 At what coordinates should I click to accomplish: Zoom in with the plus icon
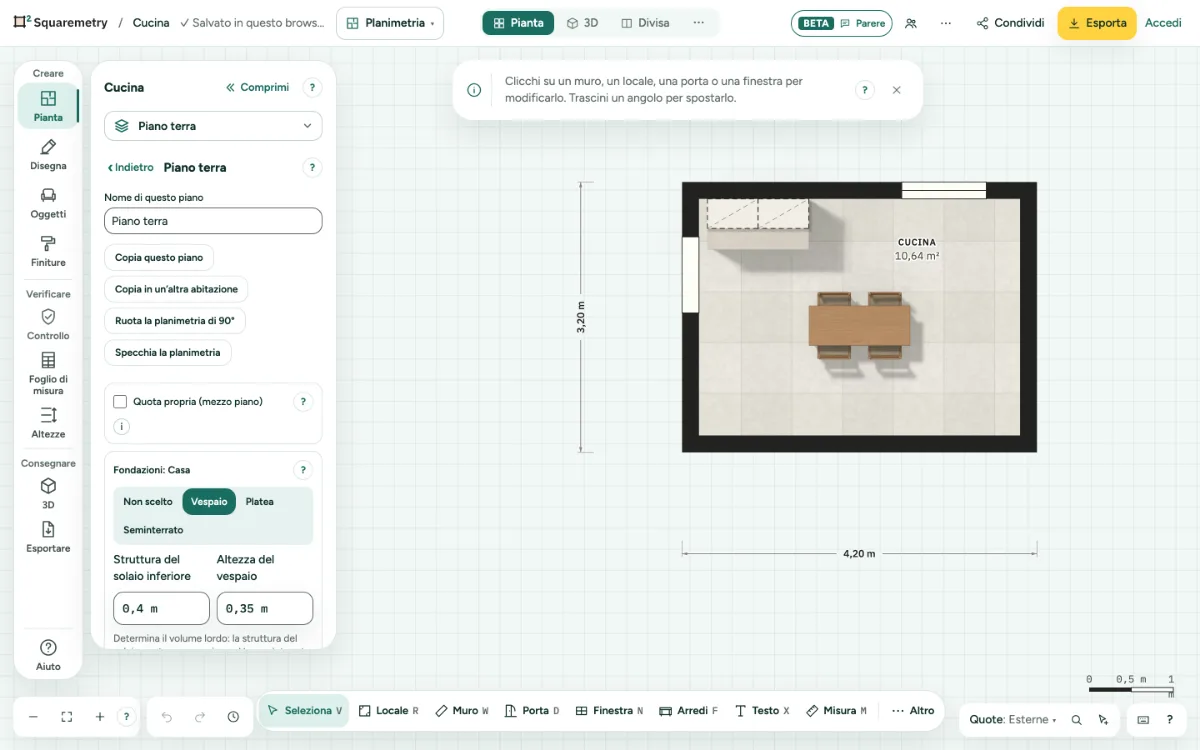click(x=100, y=717)
